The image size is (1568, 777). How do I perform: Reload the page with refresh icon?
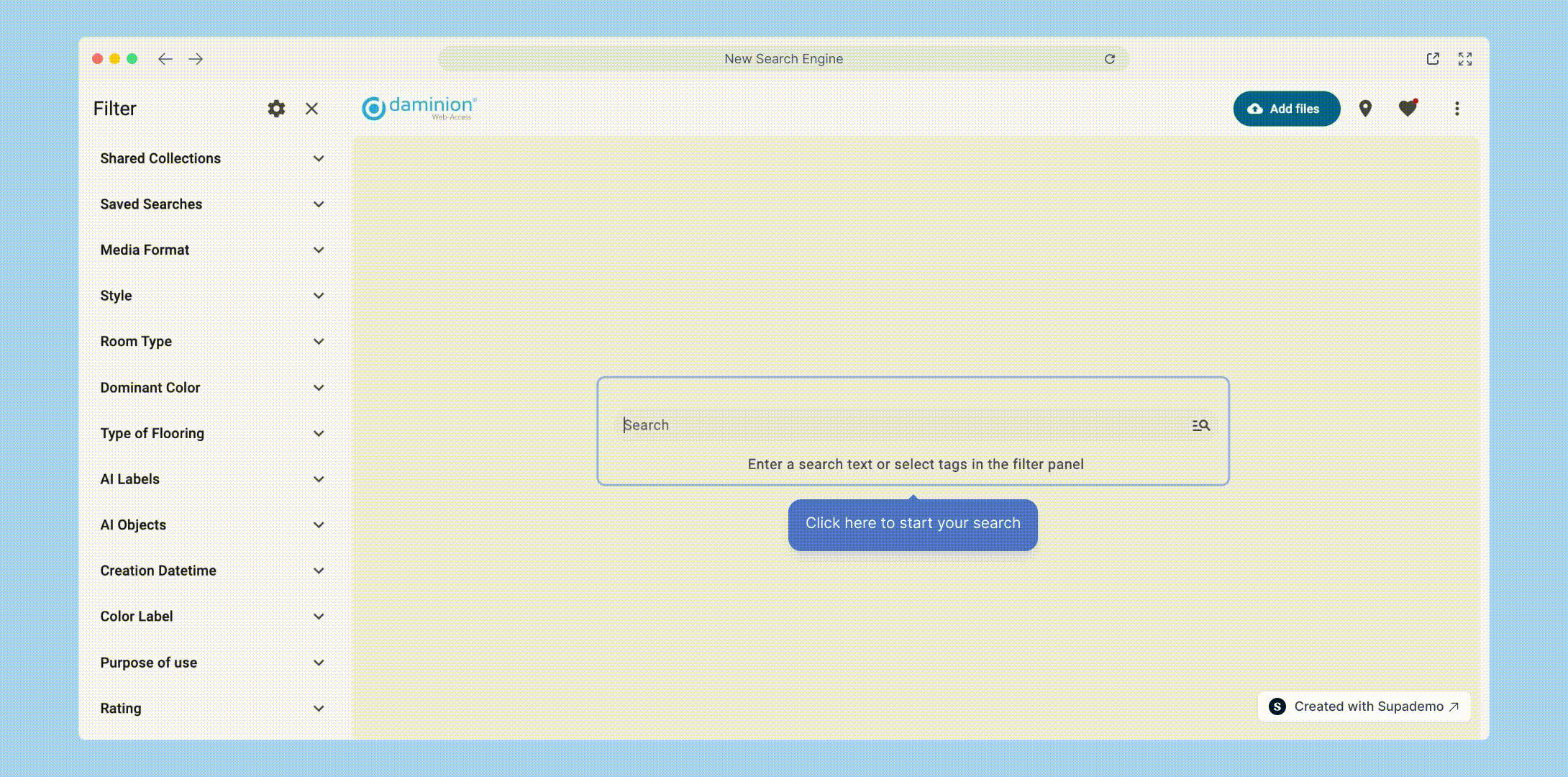click(x=1110, y=59)
